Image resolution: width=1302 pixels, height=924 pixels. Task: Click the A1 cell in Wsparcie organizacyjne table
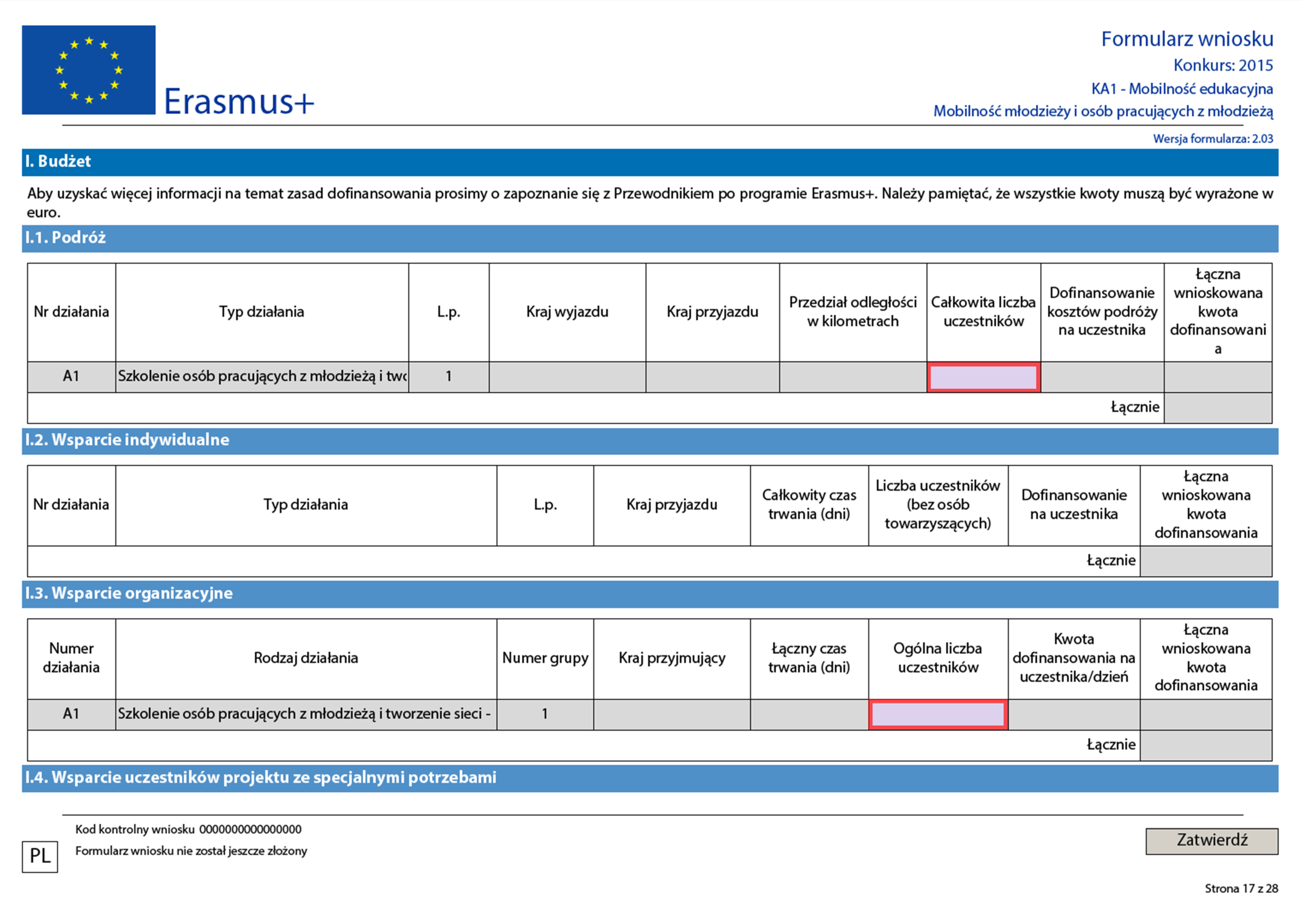click(x=71, y=714)
